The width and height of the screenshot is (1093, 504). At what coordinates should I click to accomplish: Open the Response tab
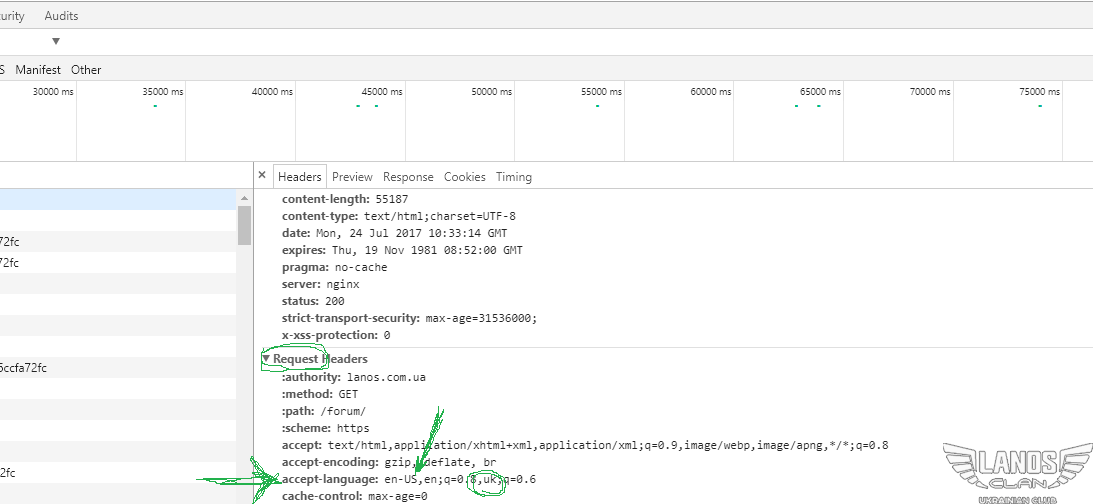click(x=408, y=177)
